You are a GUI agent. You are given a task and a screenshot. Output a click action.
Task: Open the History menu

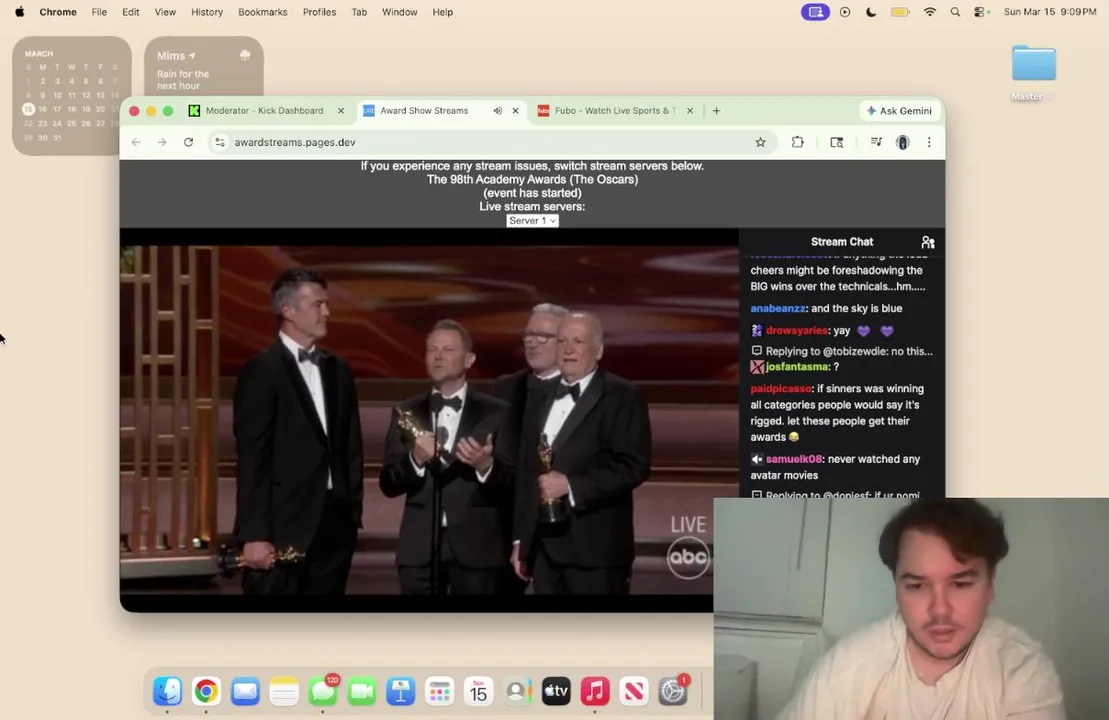(207, 12)
